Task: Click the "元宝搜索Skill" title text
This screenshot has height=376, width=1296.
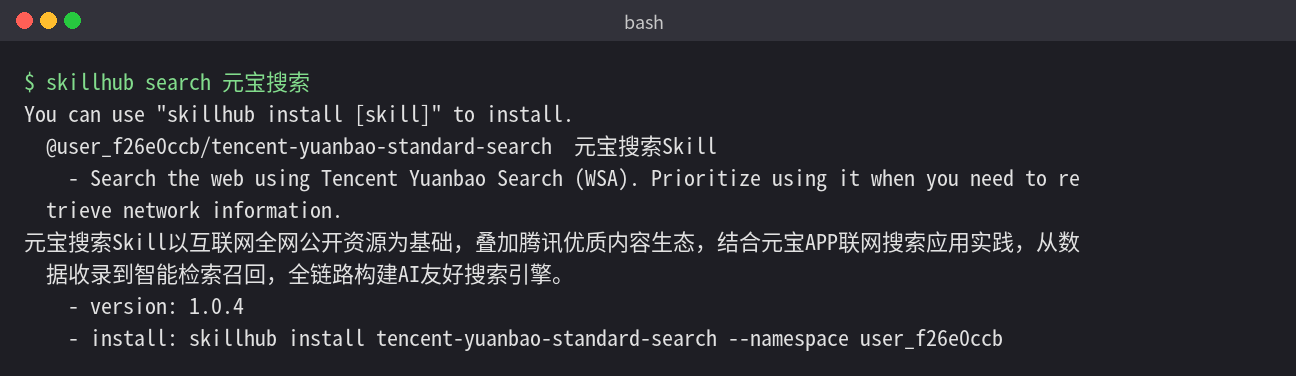Action: pos(646,147)
